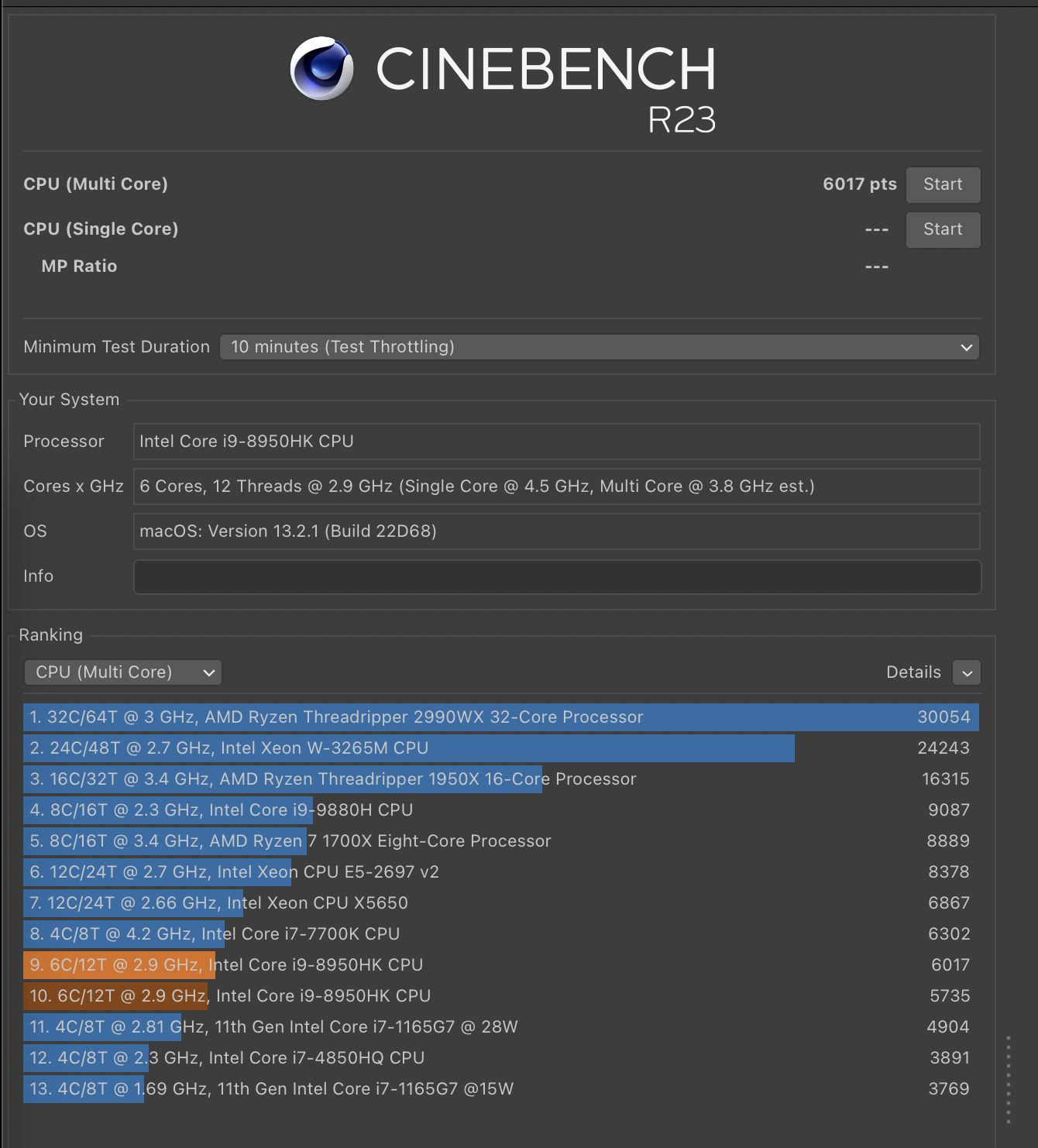The width and height of the screenshot is (1038, 1148).
Task: Open the Minimum Test Duration dropdown
Action: point(600,347)
